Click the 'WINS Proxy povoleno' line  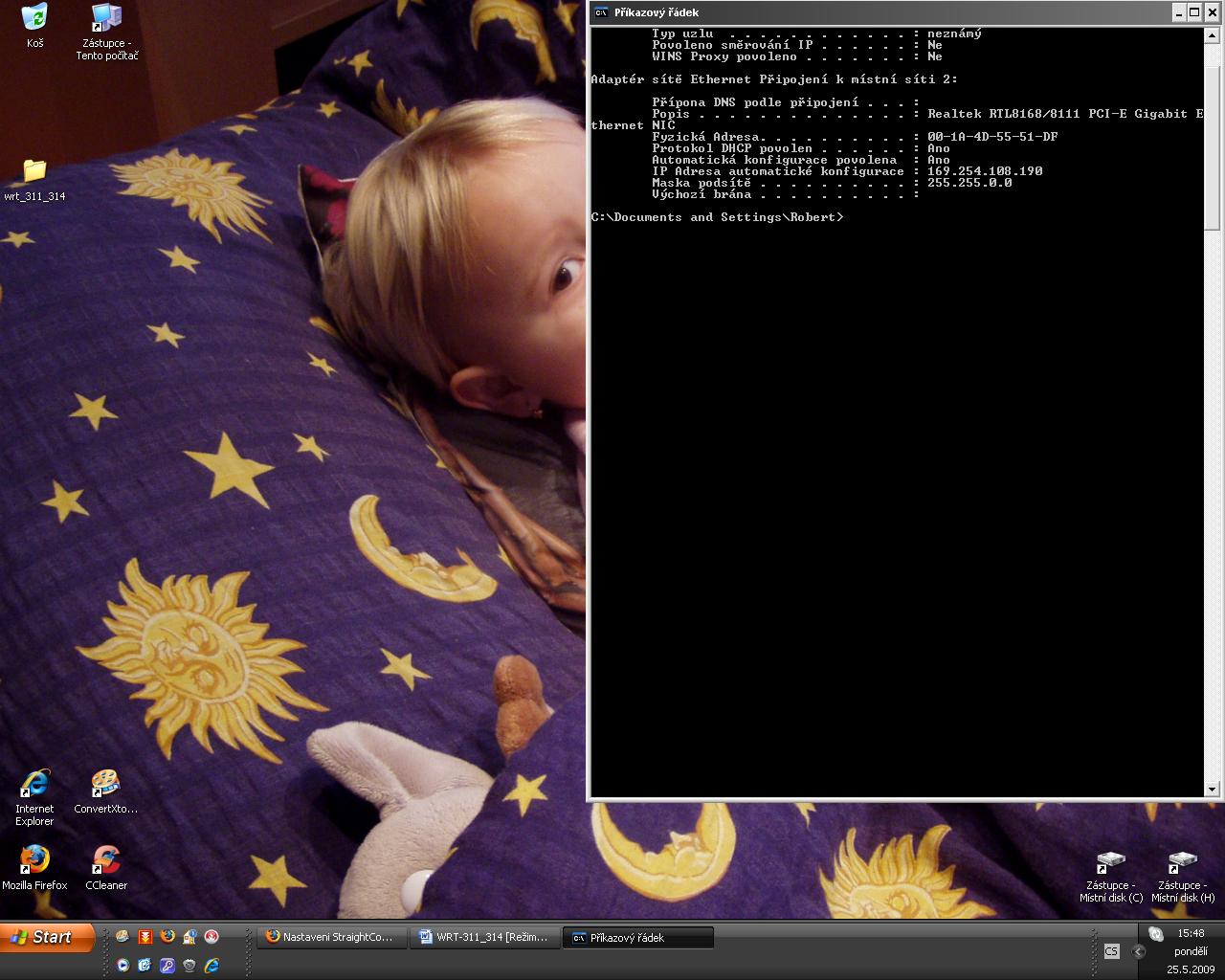point(797,56)
